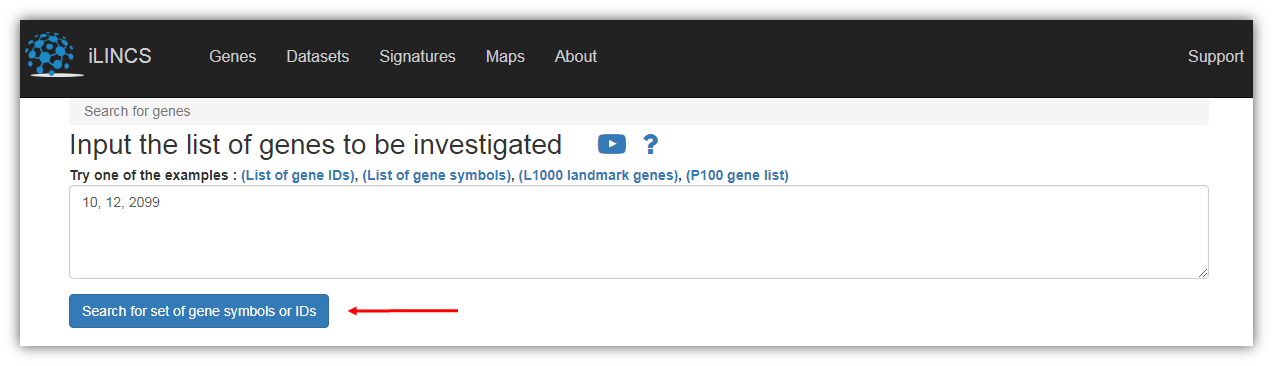The height and width of the screenshot is (366, 1273).
Task: Click the Input the list of genes heading
Action: (x=315, y=144)
